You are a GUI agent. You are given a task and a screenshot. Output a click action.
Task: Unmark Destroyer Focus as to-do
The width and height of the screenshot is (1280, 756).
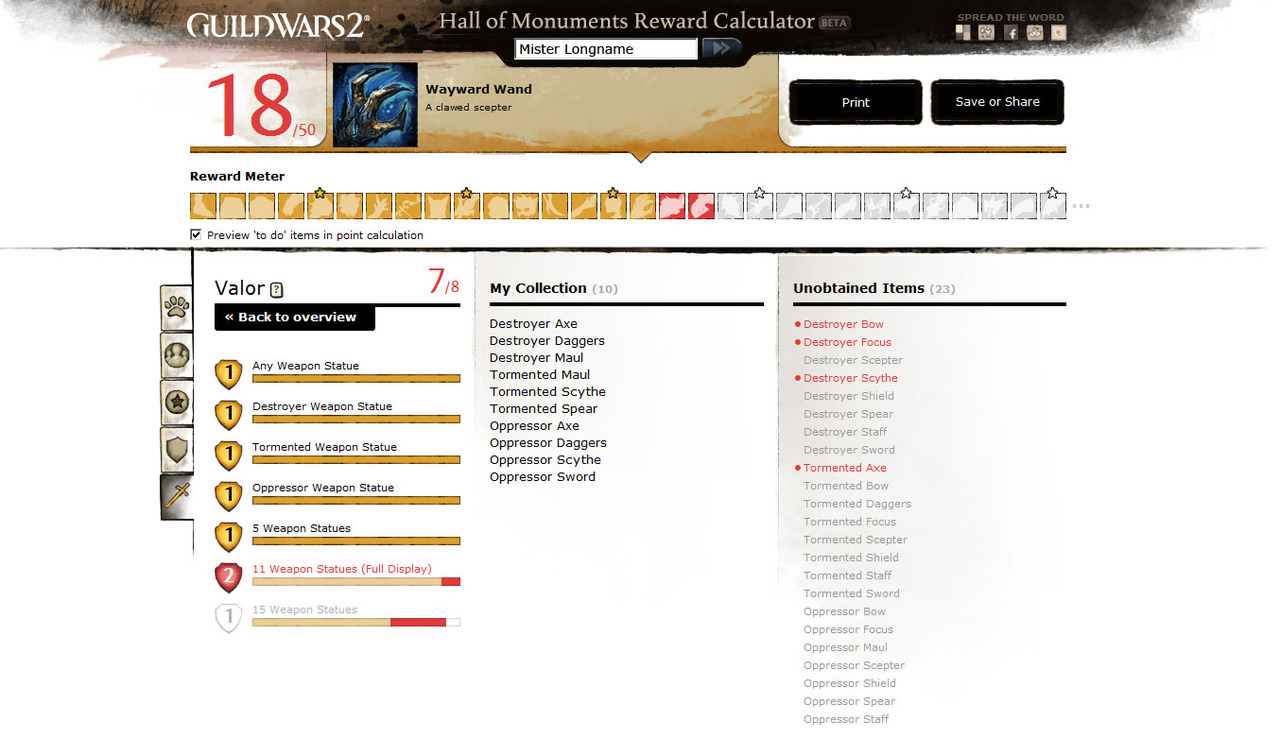click(847, 342)
